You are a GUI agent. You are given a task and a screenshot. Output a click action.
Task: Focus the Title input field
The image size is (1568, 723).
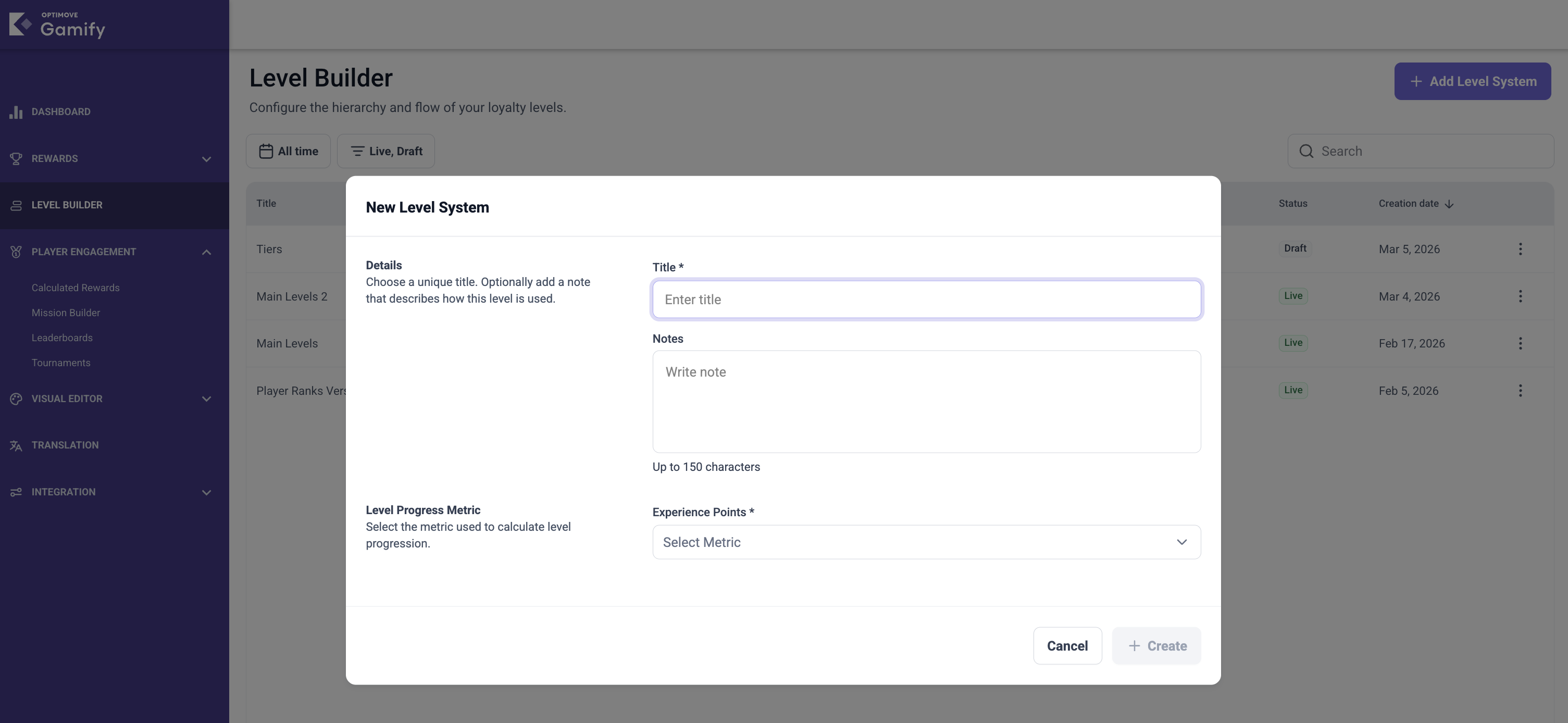(926, 300)
